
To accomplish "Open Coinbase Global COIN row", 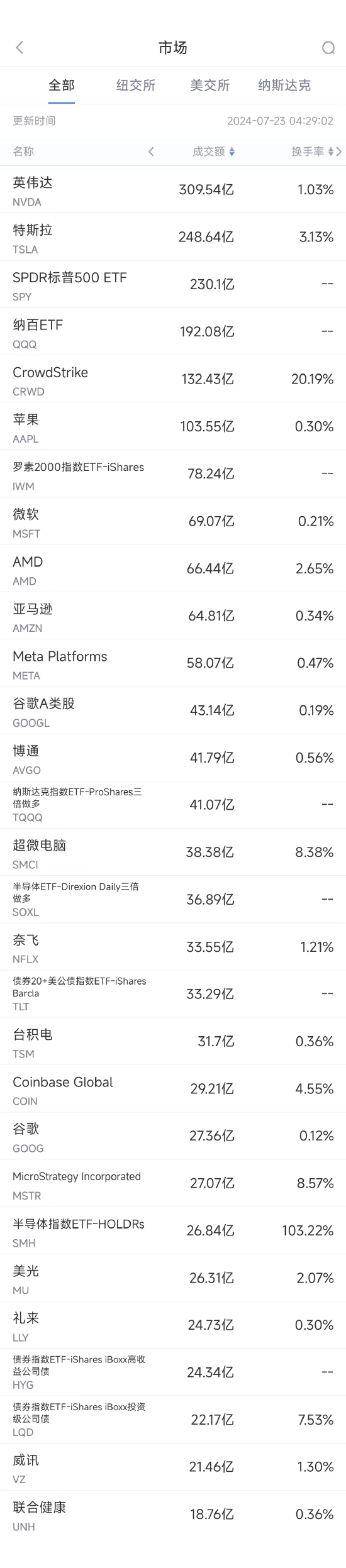I will 173,1088.
